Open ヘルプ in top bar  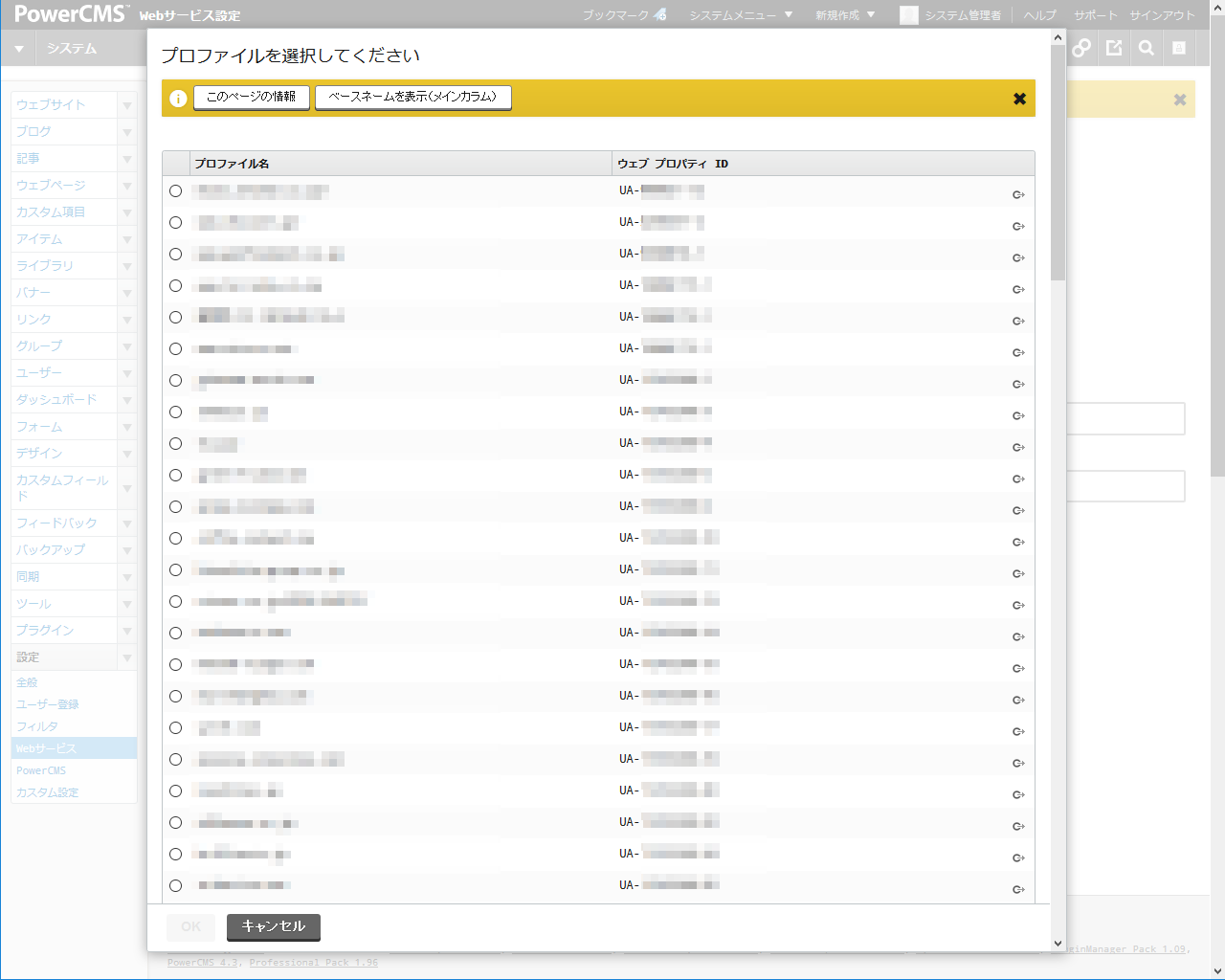pos(1040,15)
